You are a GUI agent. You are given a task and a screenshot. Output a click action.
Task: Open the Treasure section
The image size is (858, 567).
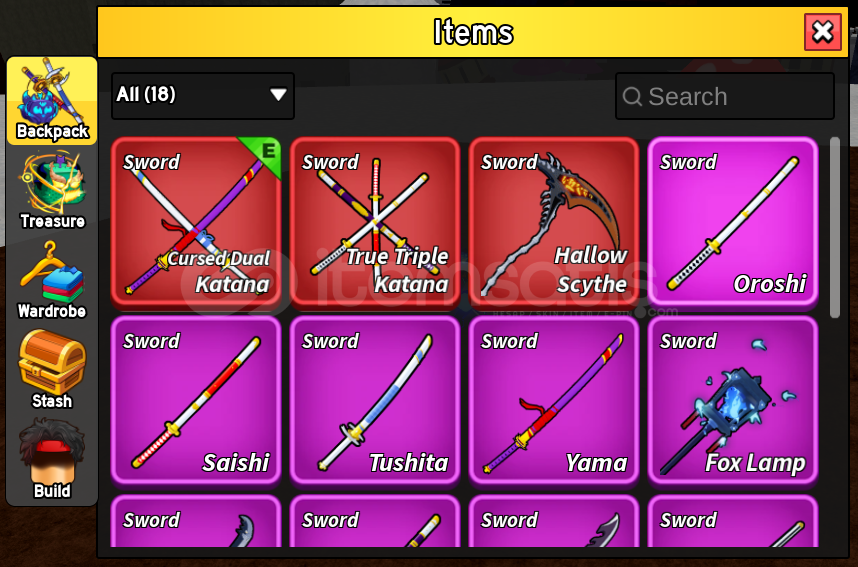[x=52, y=190]
